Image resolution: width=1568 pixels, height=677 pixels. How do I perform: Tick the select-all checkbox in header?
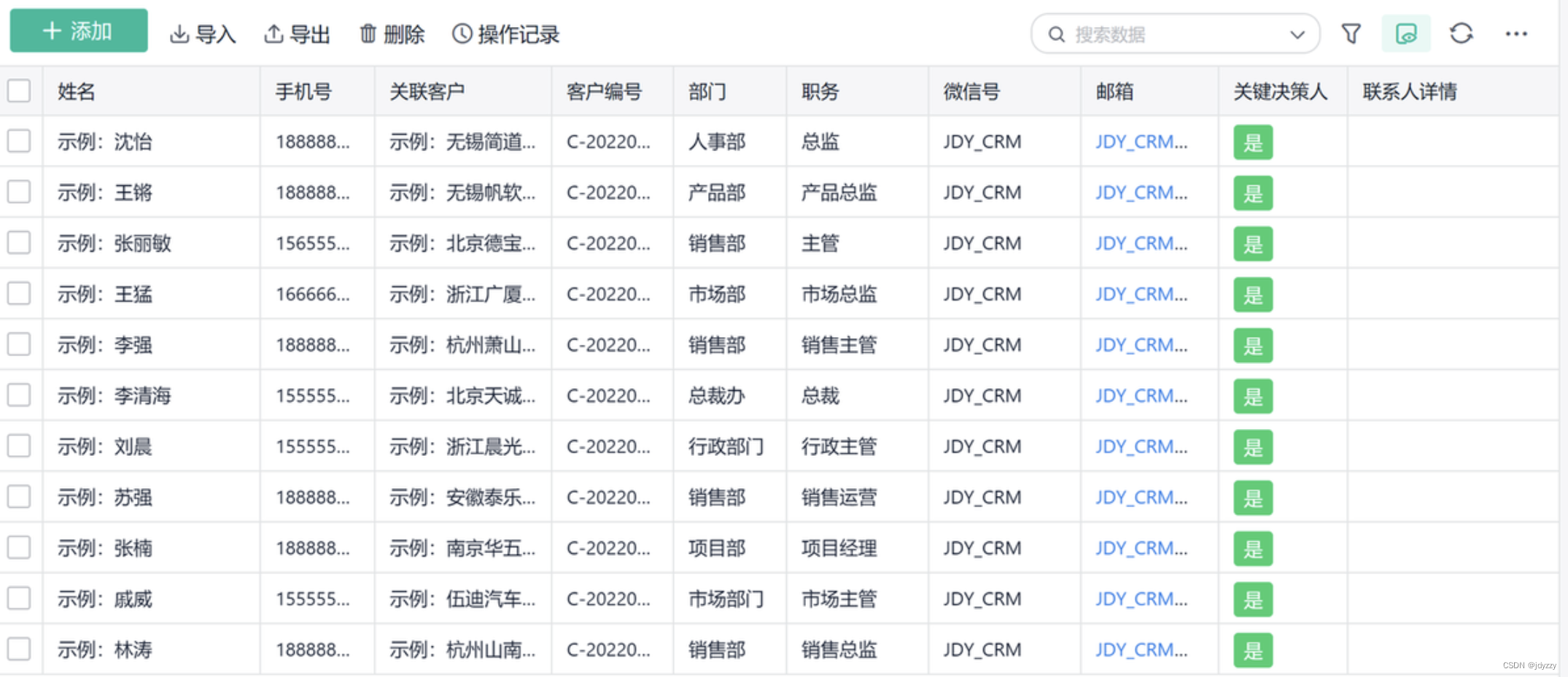pos(19,90)
